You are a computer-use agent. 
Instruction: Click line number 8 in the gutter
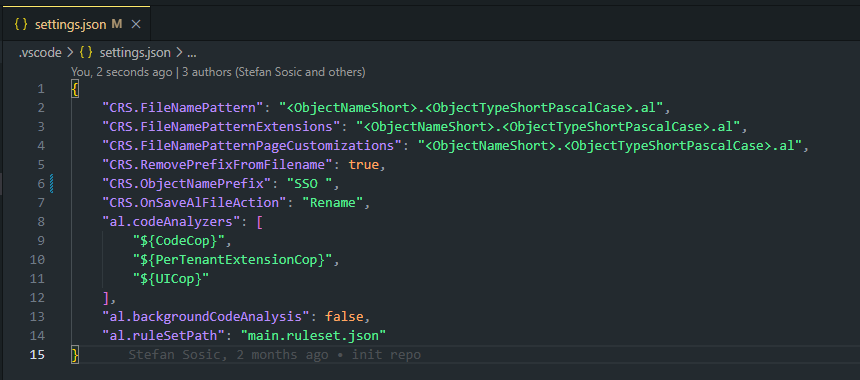tap(41, 222)
